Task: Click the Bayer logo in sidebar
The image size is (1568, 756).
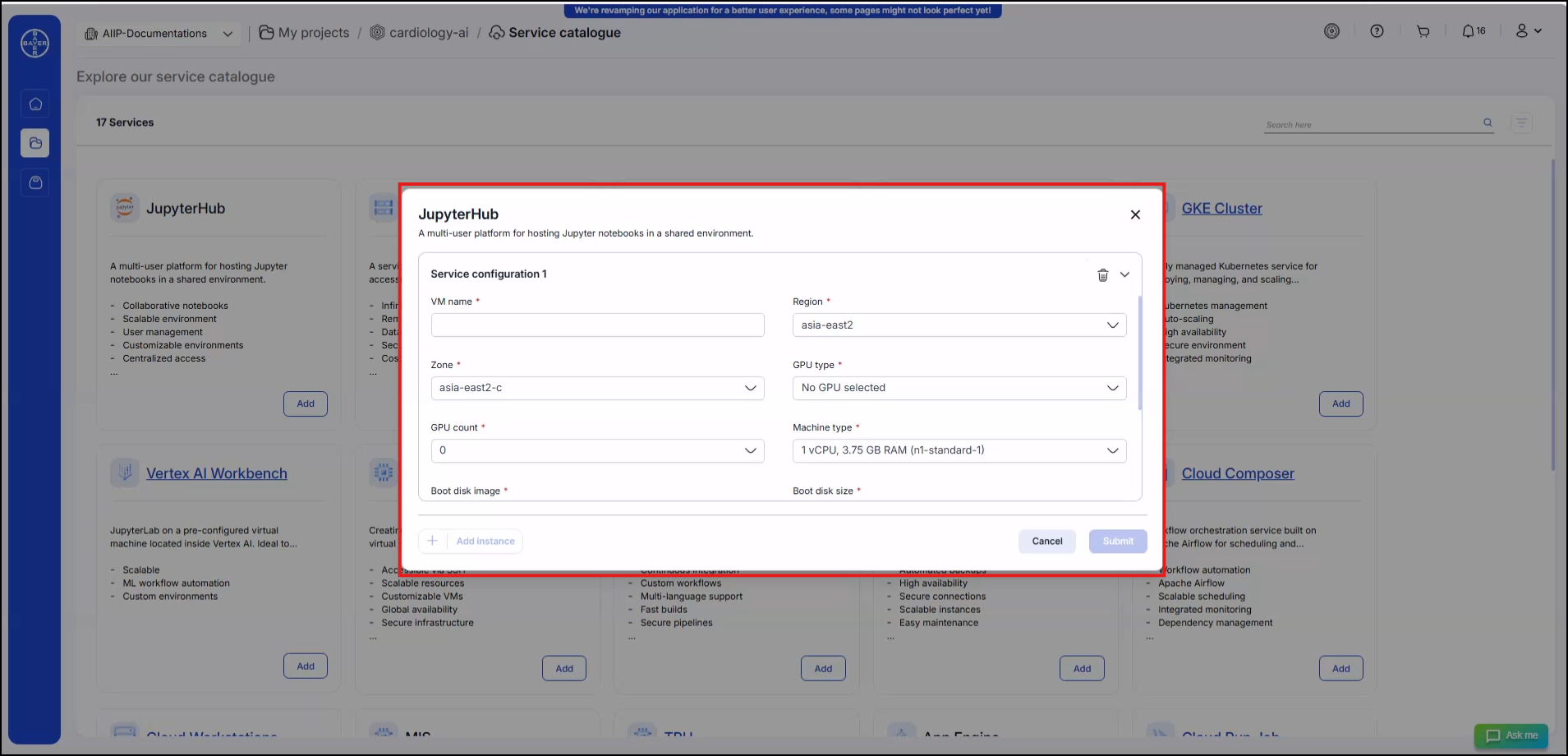Action: coord(34,44)
